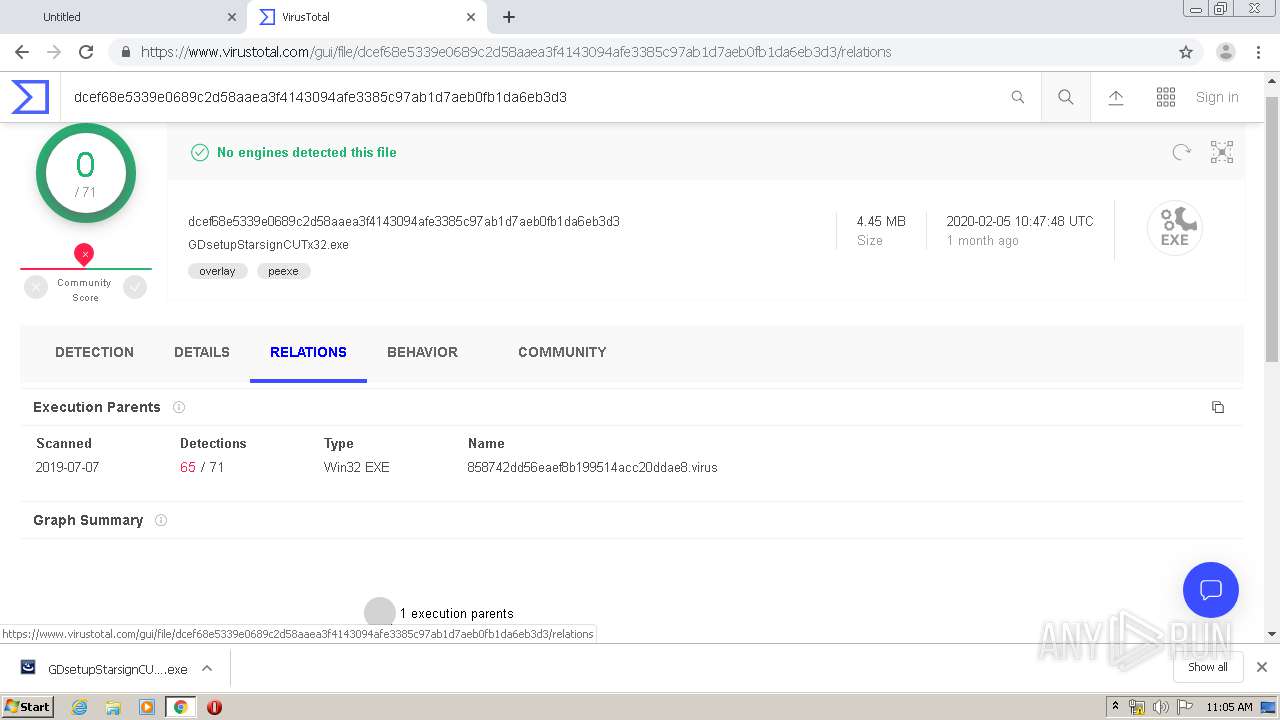The image size is (1280, 720).
Task: Click the red stop-sign taskbar icon
Action: (x=214, y=707)
